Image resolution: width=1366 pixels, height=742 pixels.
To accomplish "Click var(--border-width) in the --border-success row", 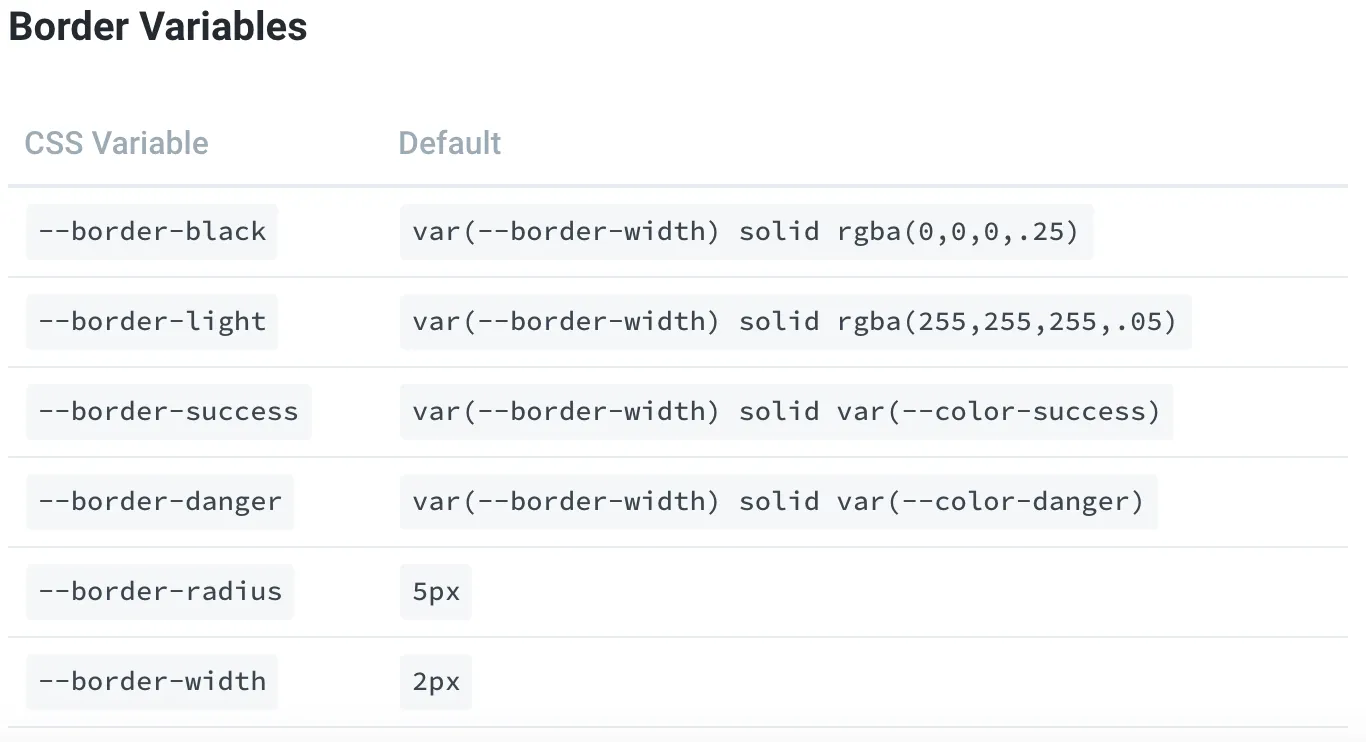I will tap(566, 412).
